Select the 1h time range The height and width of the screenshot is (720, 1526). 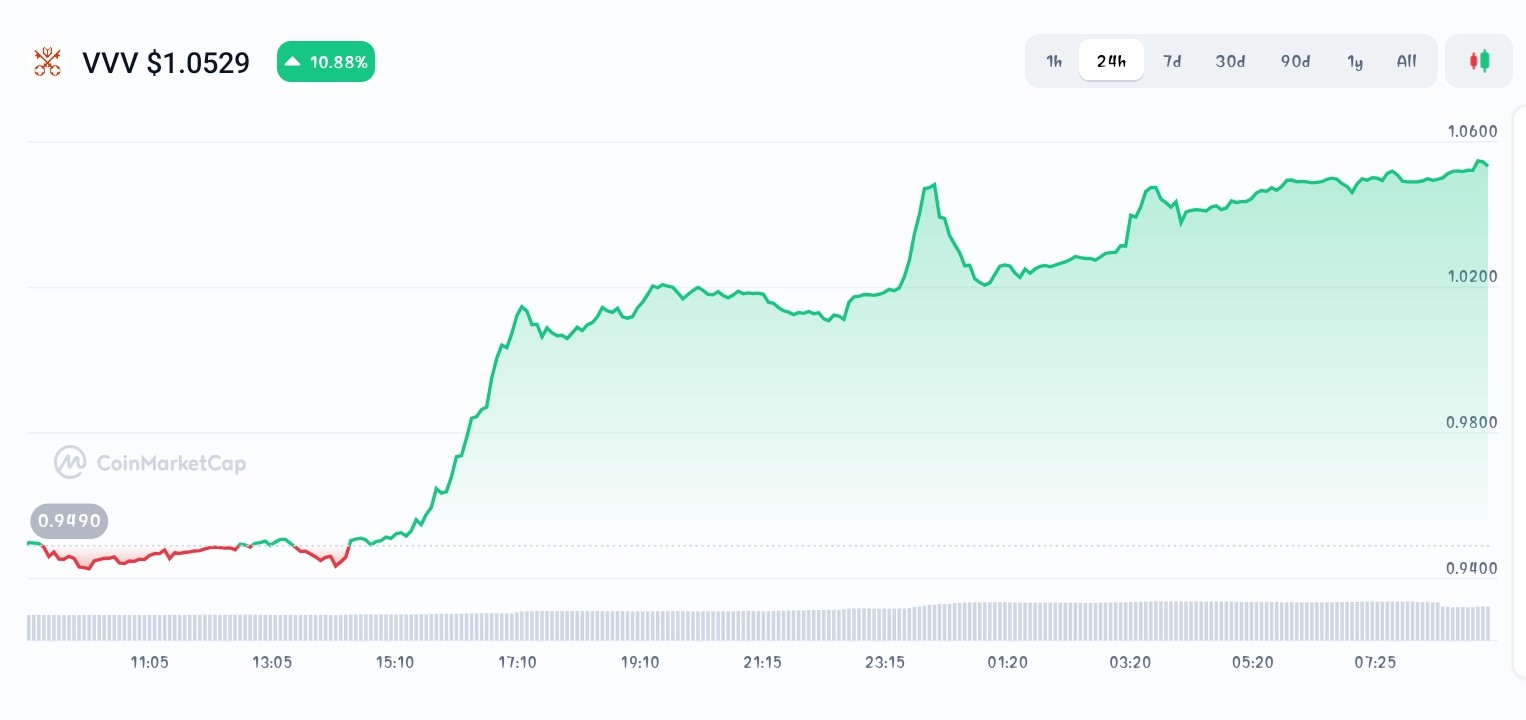pos(1054,61)
